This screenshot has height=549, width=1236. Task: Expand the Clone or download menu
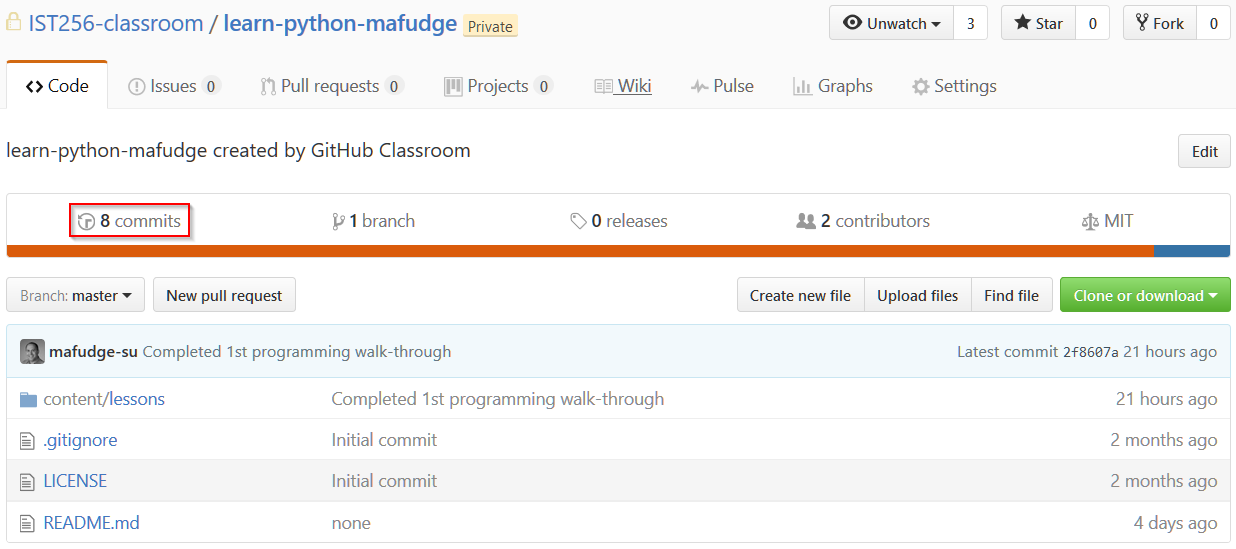[x=1145, y=296]
